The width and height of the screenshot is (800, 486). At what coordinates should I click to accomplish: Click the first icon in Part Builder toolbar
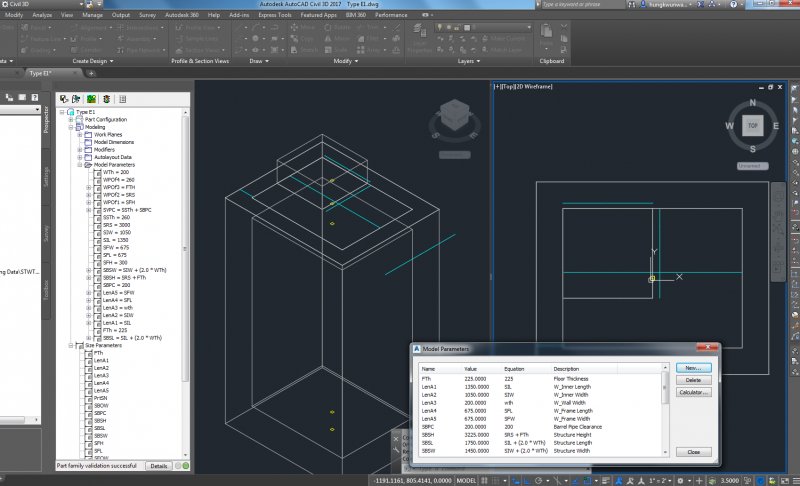click(x=64, y=99)
